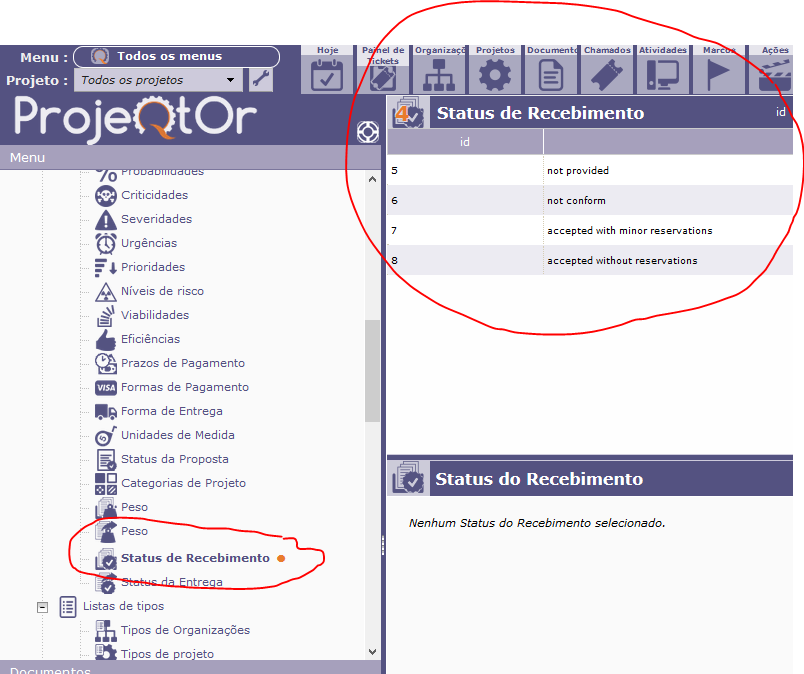Select the 'not provided' row
The width and height of the screenshot is (804, 674).
pyautogui.click(x=590, y=170)
